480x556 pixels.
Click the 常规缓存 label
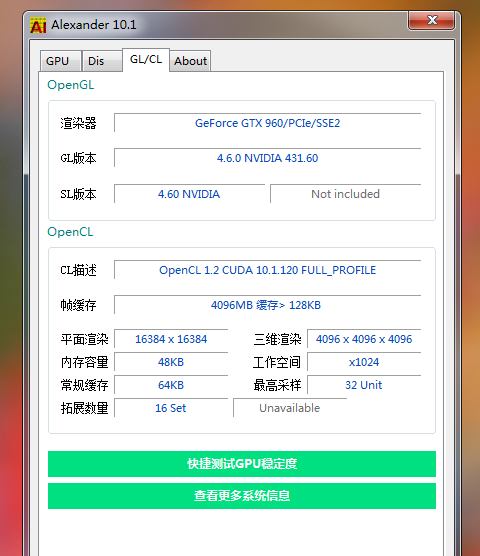pos(84,385)
